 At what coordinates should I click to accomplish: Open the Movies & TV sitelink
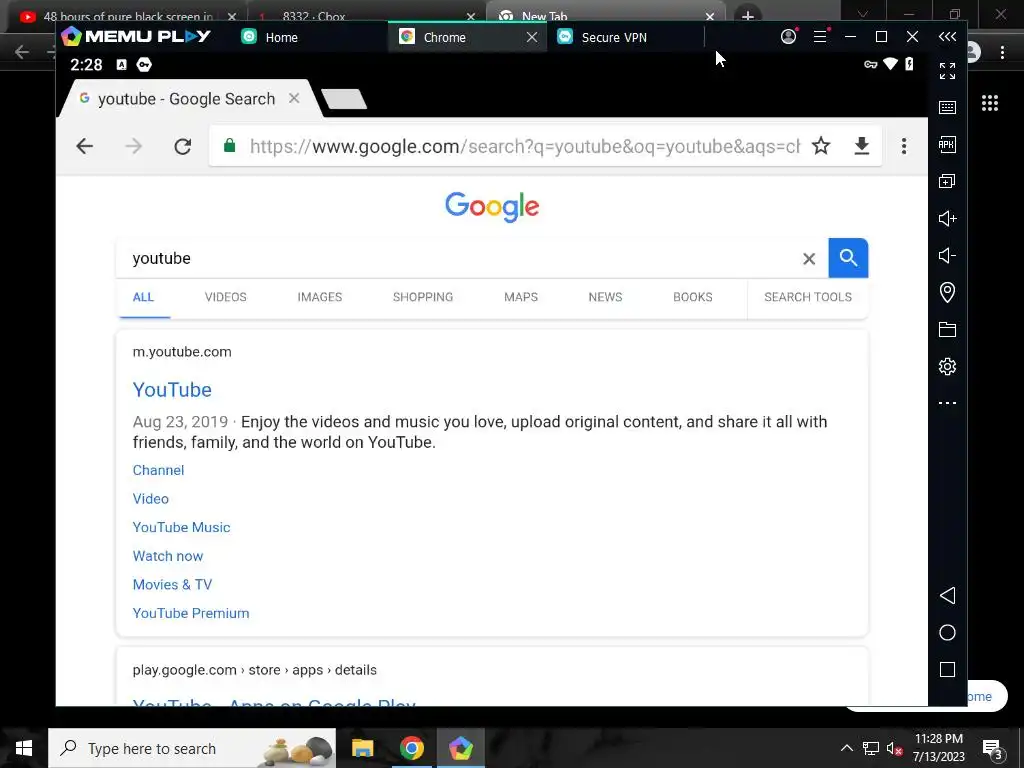point(172,584)
